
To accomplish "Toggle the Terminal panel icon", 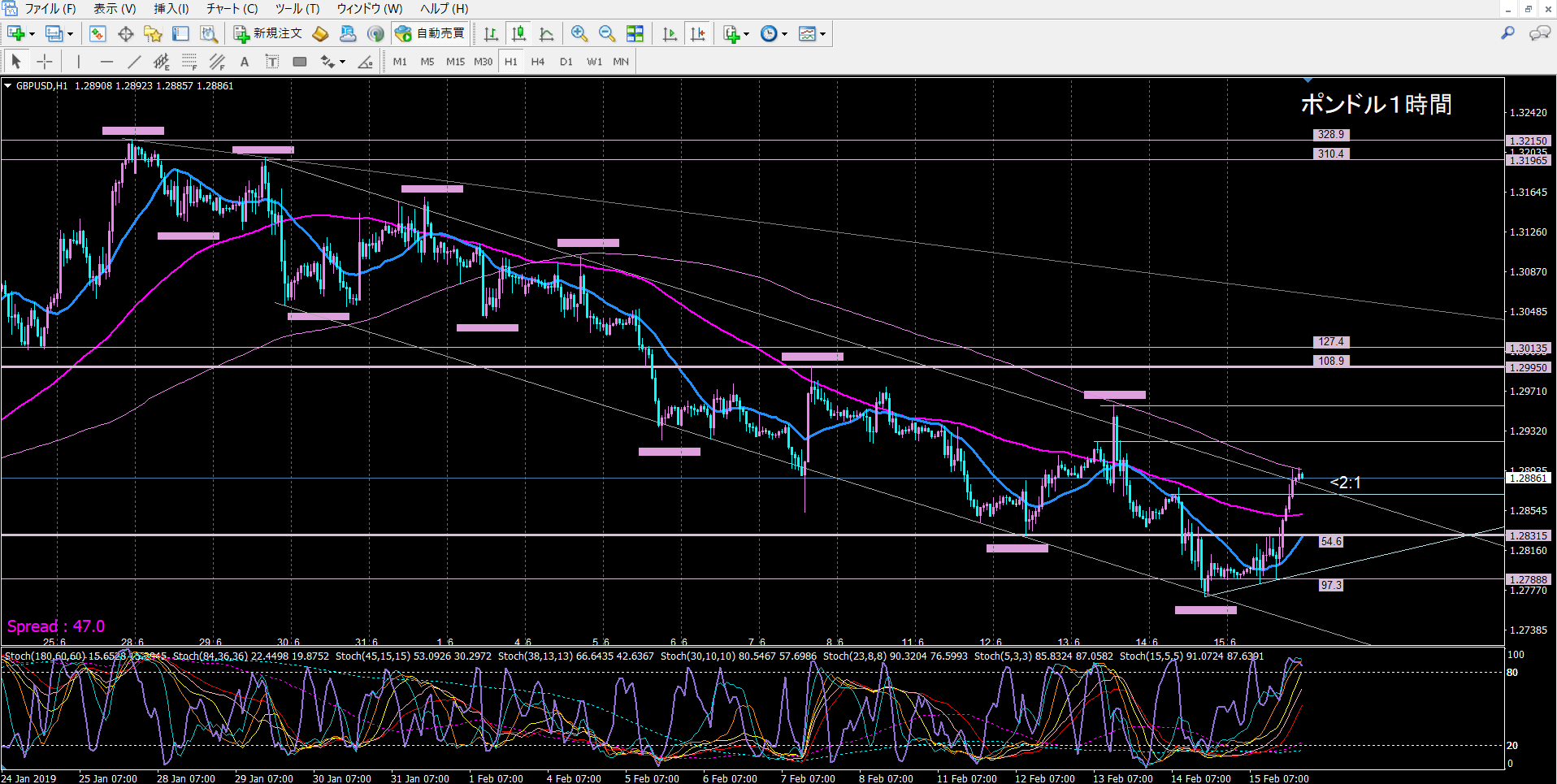I will pos(180,33).
